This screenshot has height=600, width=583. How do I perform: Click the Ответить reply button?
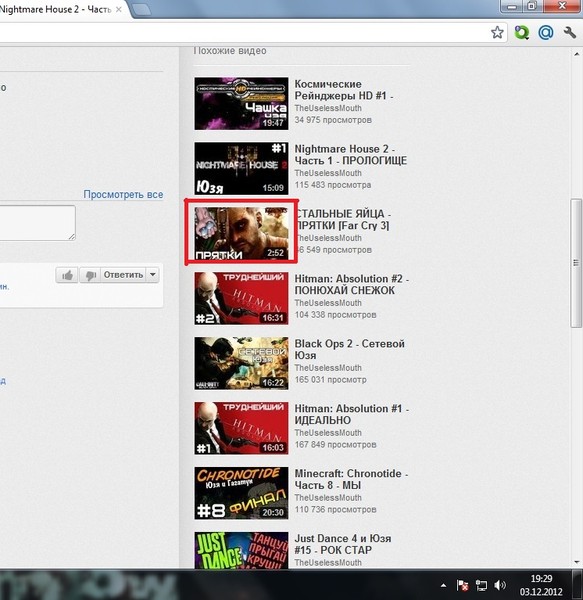coord(123,275)
